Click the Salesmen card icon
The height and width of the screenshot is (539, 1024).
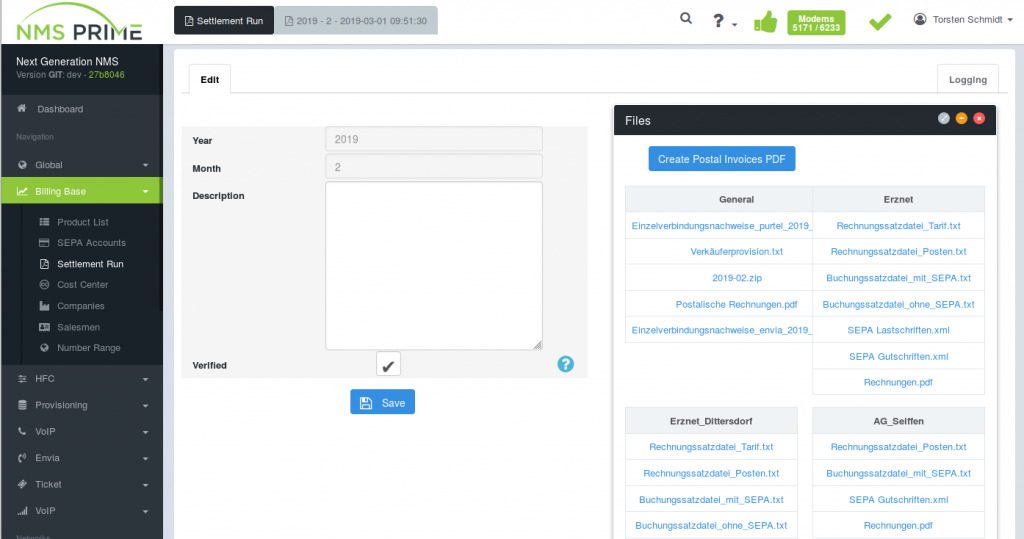pos(44,327)
